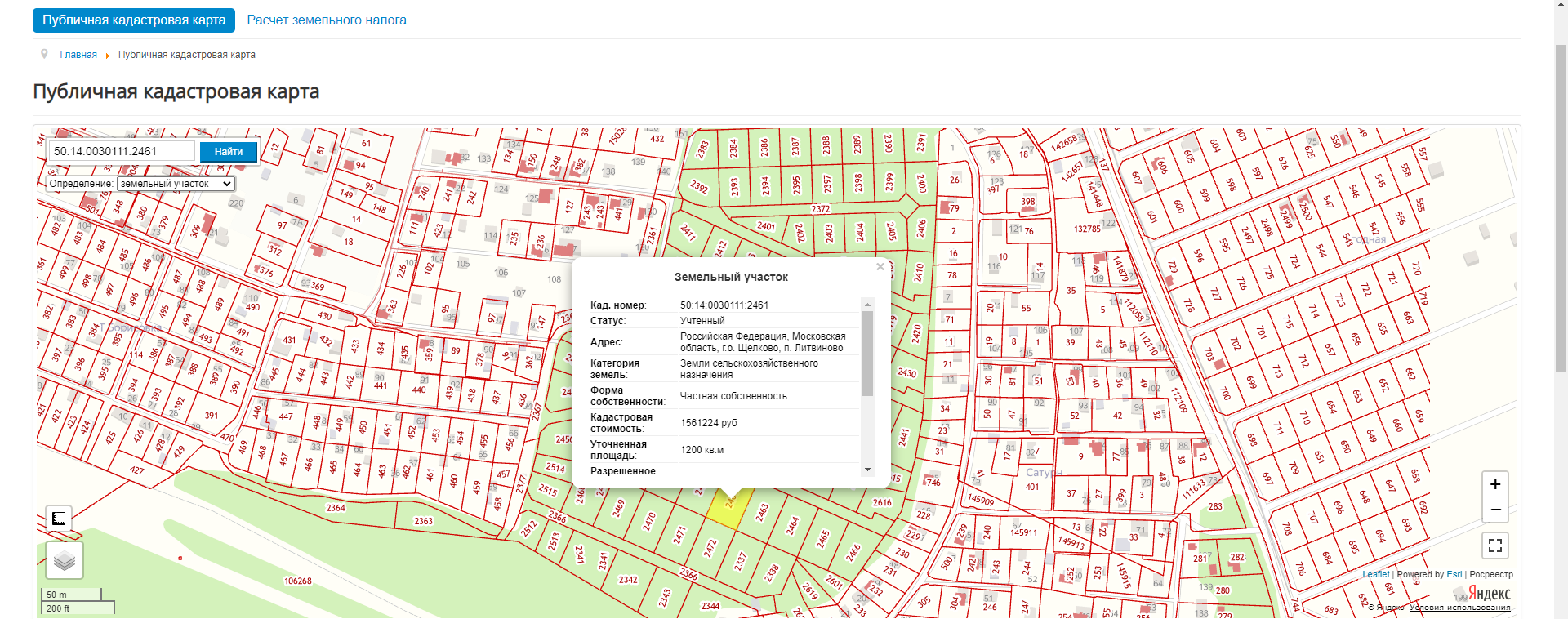Click the Категория земель label
This screenshot has height=619, width=1568.
(x=615, y=369)
